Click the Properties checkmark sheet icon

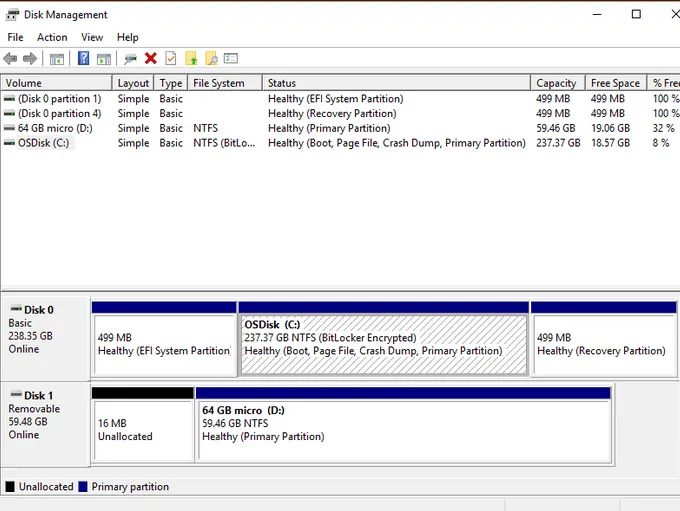click(171, 59)
